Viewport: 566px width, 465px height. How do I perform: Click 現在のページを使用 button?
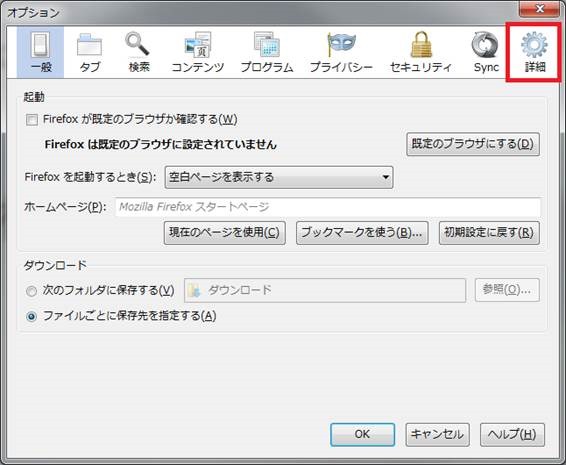(x=225, y=233)
